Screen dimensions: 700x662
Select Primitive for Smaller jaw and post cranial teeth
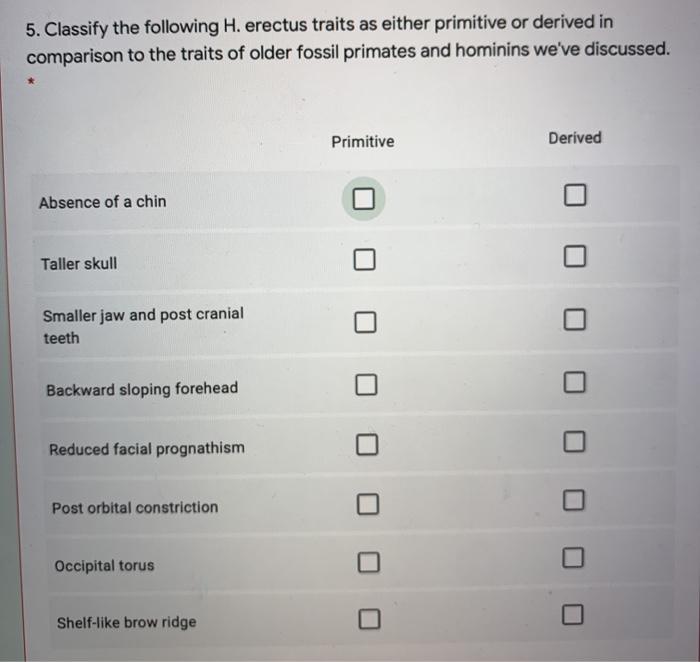tap(365, 322)
